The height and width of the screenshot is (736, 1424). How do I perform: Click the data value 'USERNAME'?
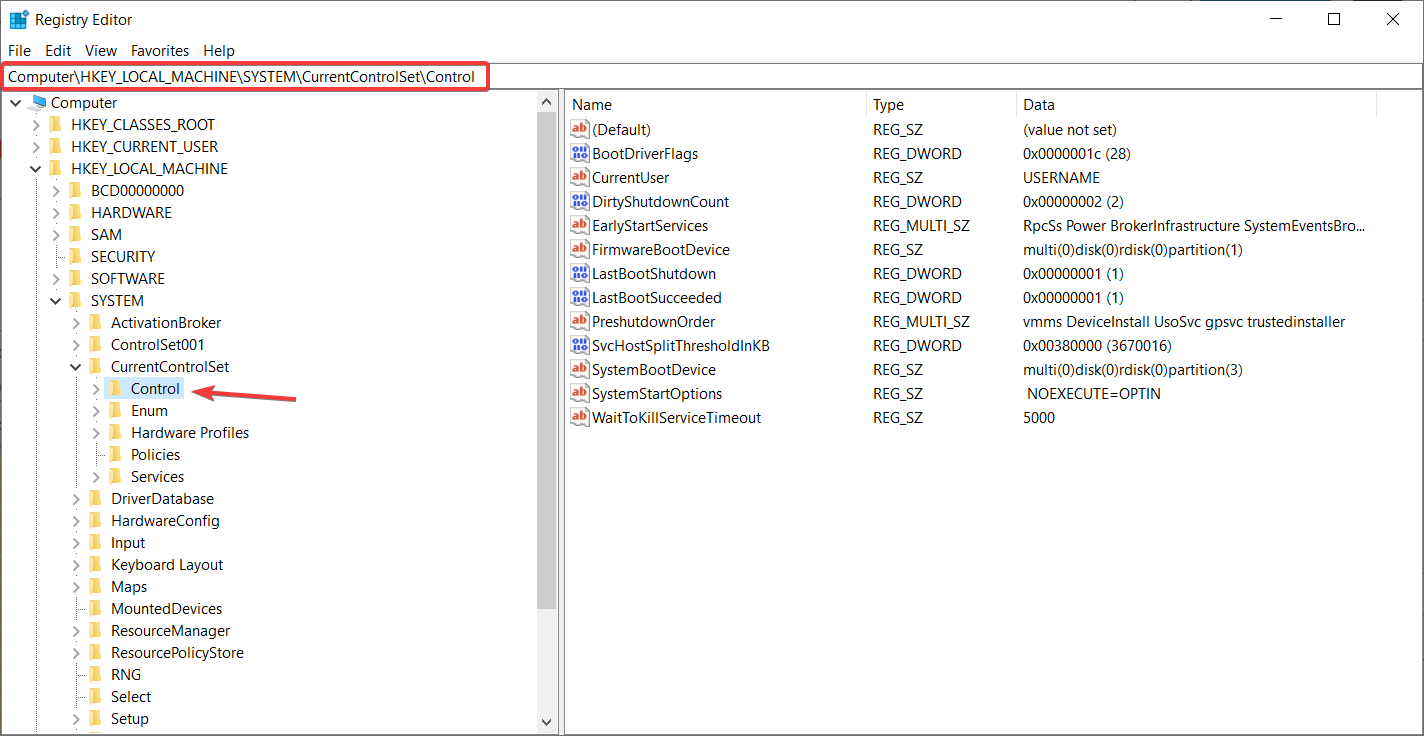pyautogui.click(x=1061, y=177)
